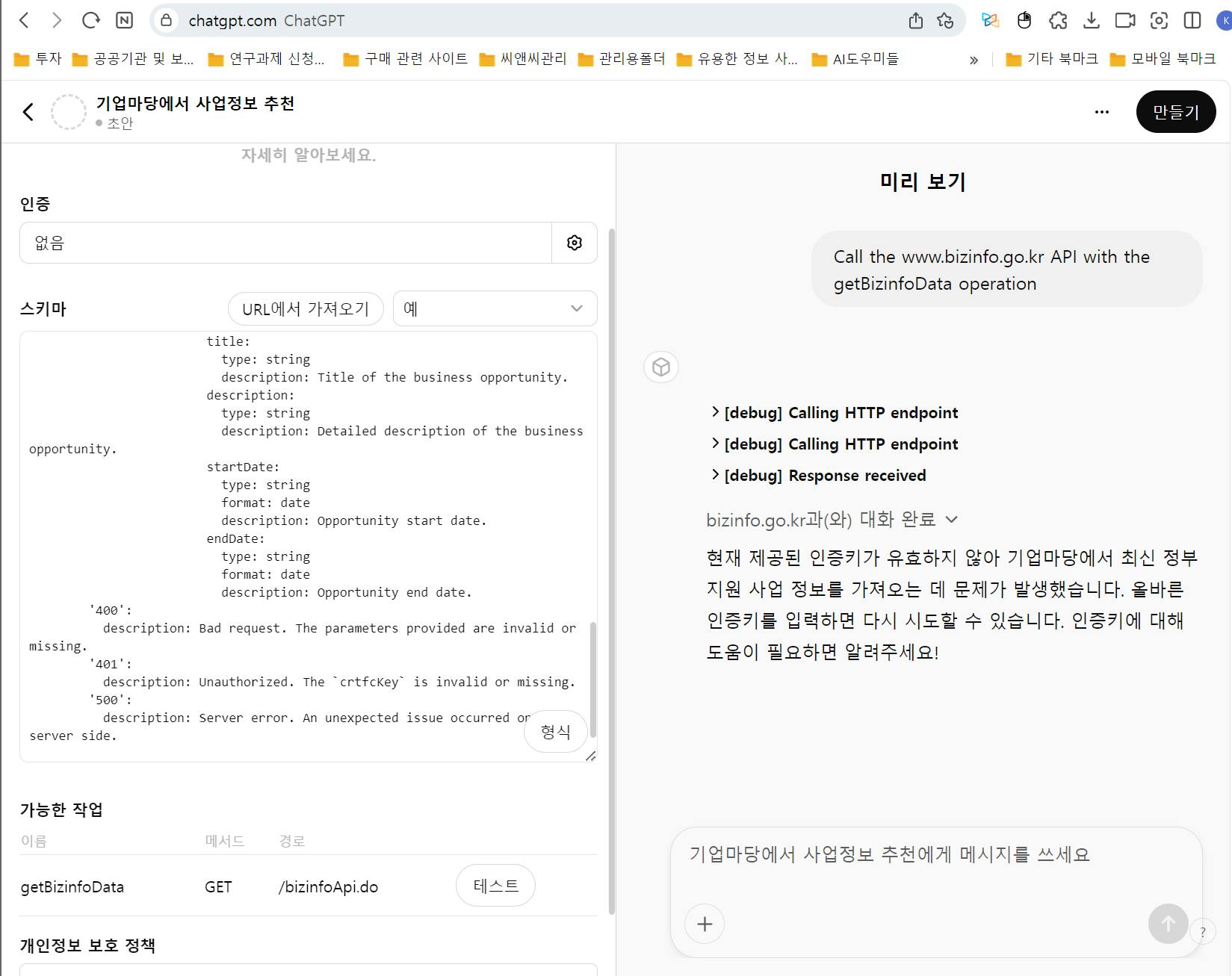Expand the first Calling HTTP endpoint debug
This screenshot has height=976, width=1232.
tap(835, 413)
